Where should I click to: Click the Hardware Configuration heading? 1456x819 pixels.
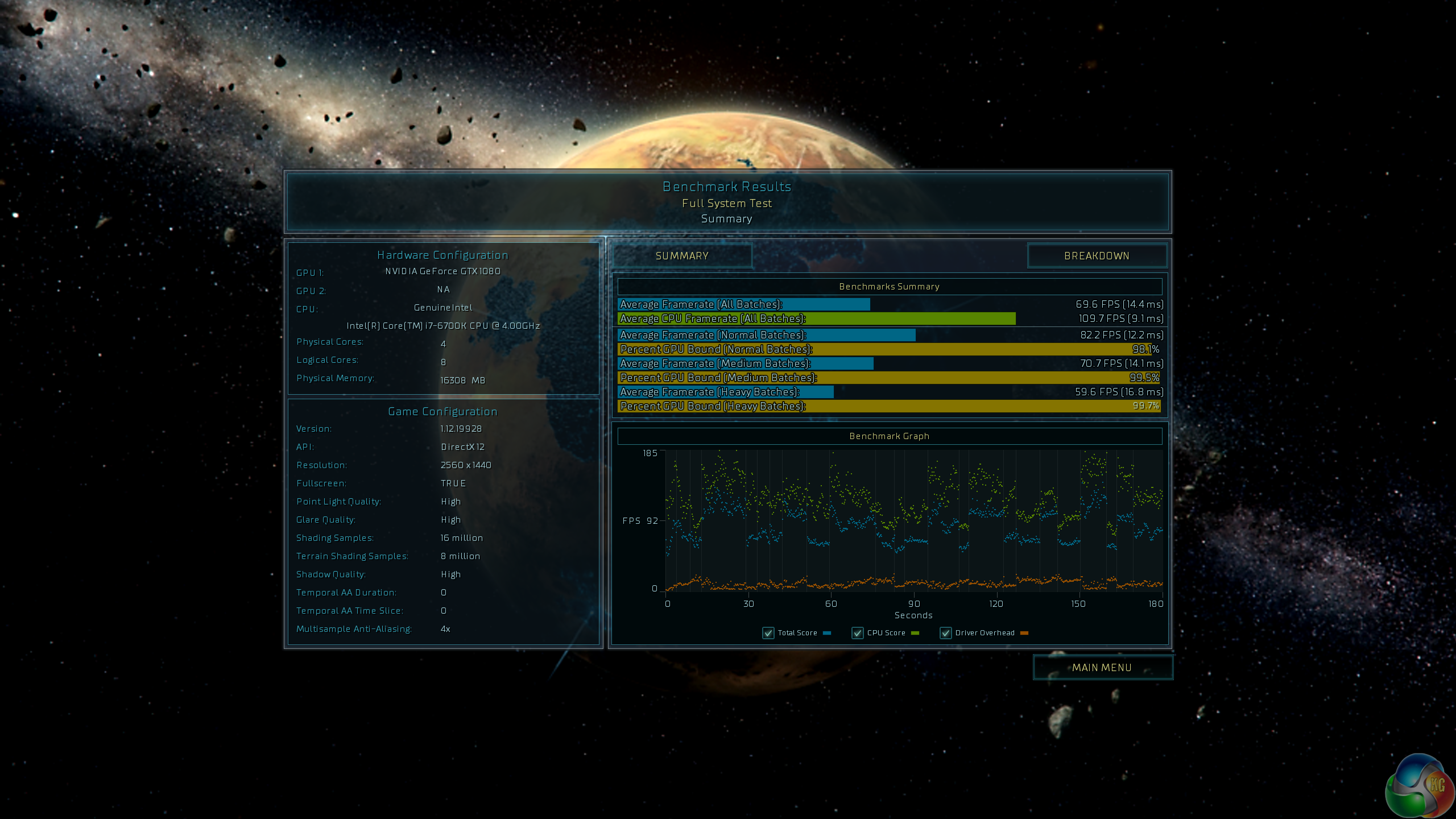click(442, 255)
